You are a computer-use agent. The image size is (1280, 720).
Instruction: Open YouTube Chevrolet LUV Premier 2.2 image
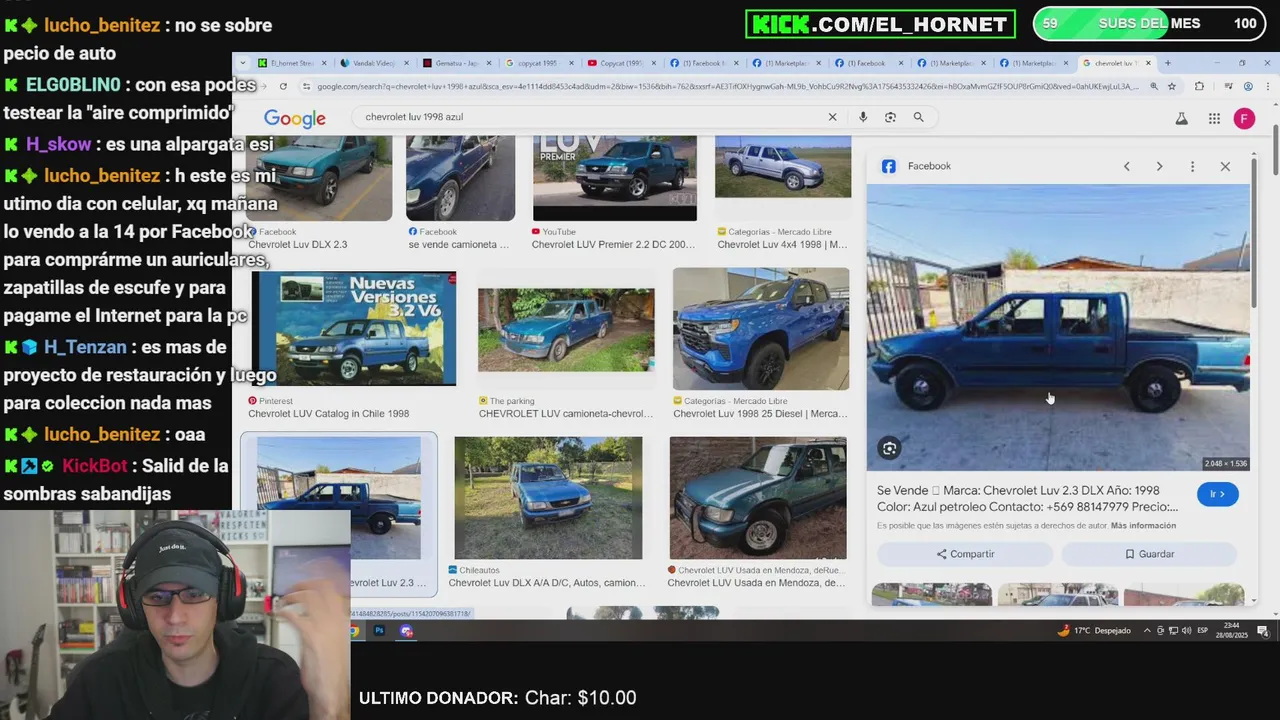click(614, 178)
